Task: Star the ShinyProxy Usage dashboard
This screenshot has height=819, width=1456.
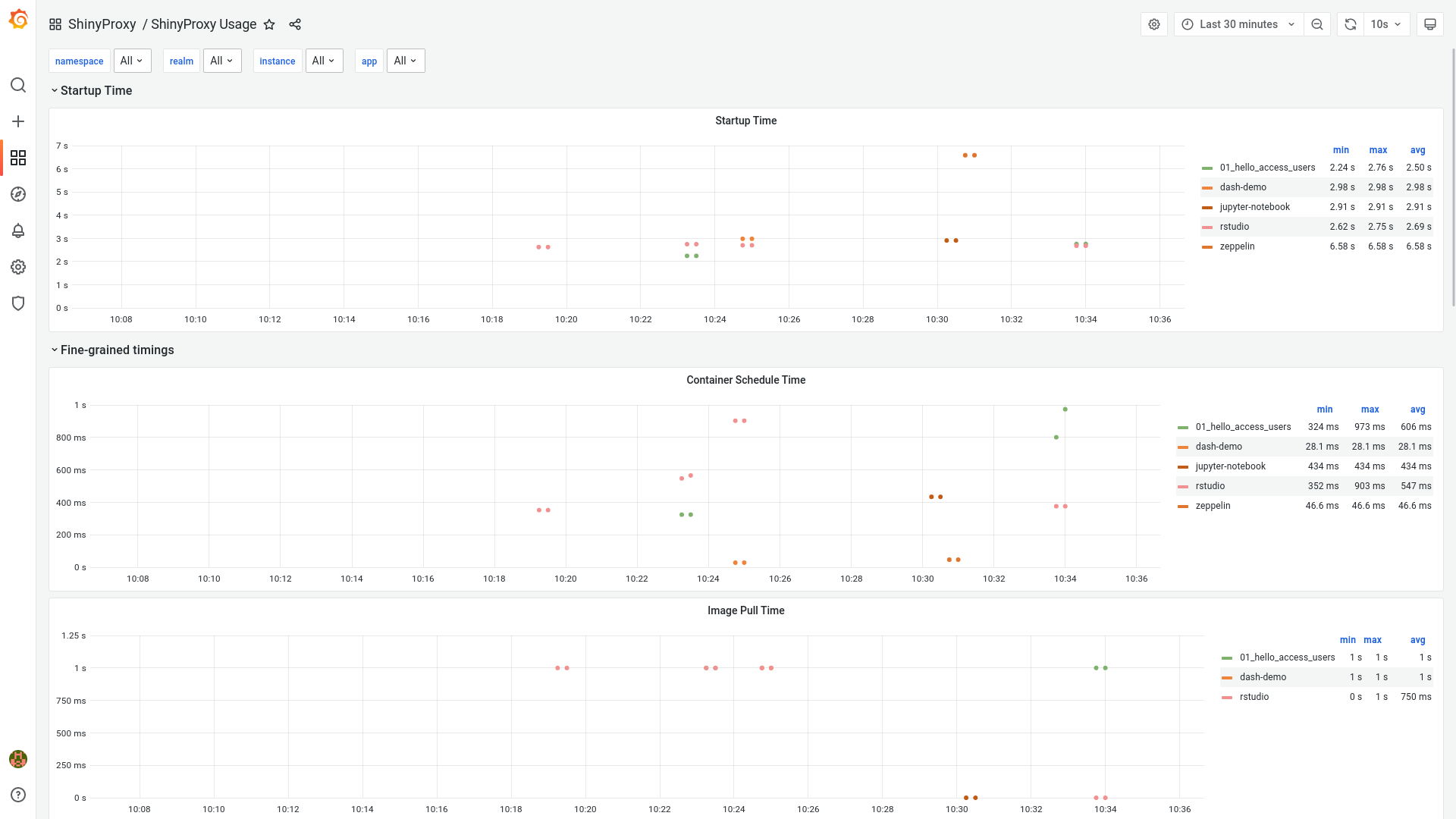Action: pos(269,24)
